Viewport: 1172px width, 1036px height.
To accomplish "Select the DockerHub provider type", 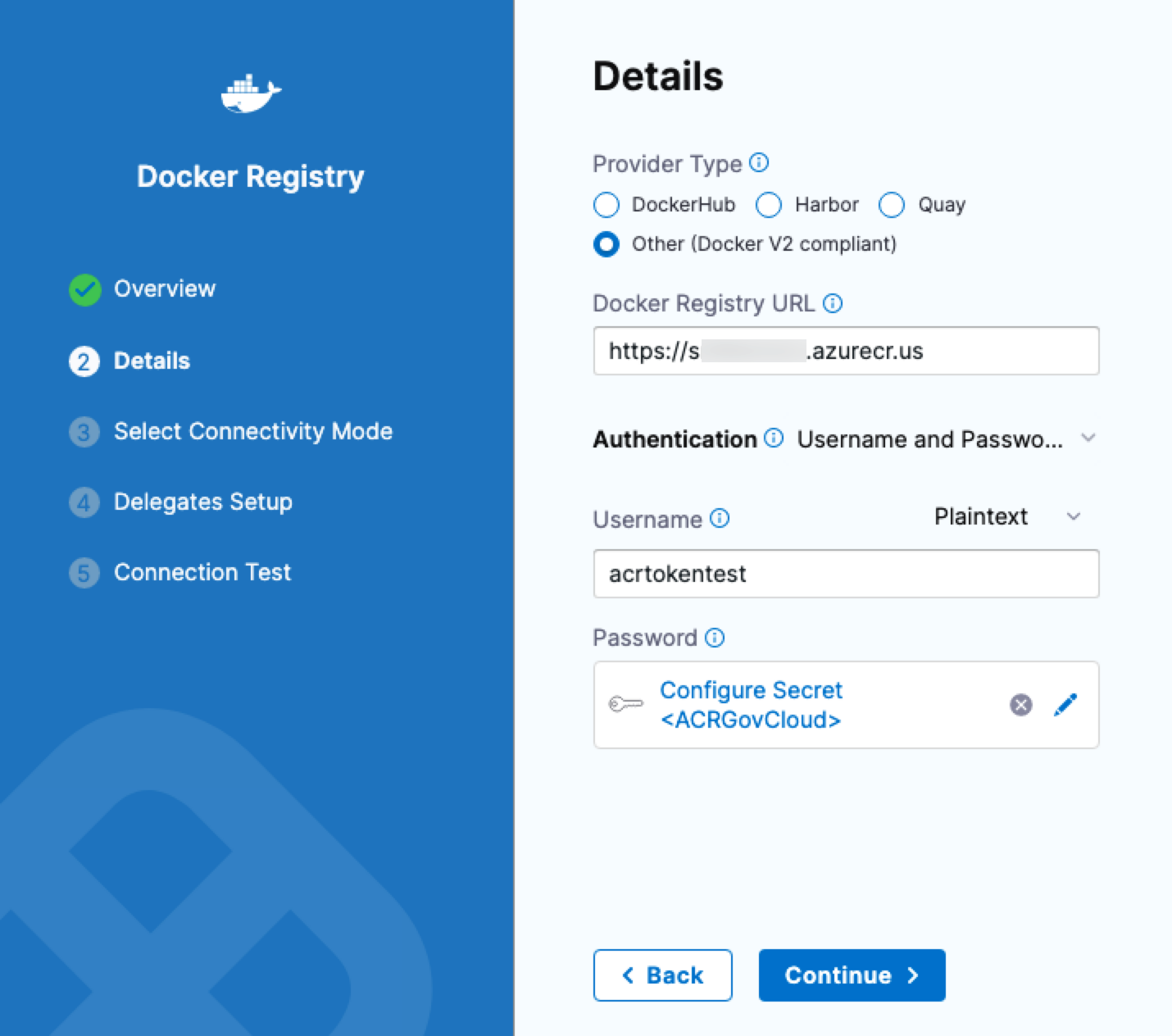I will [606, 205].
